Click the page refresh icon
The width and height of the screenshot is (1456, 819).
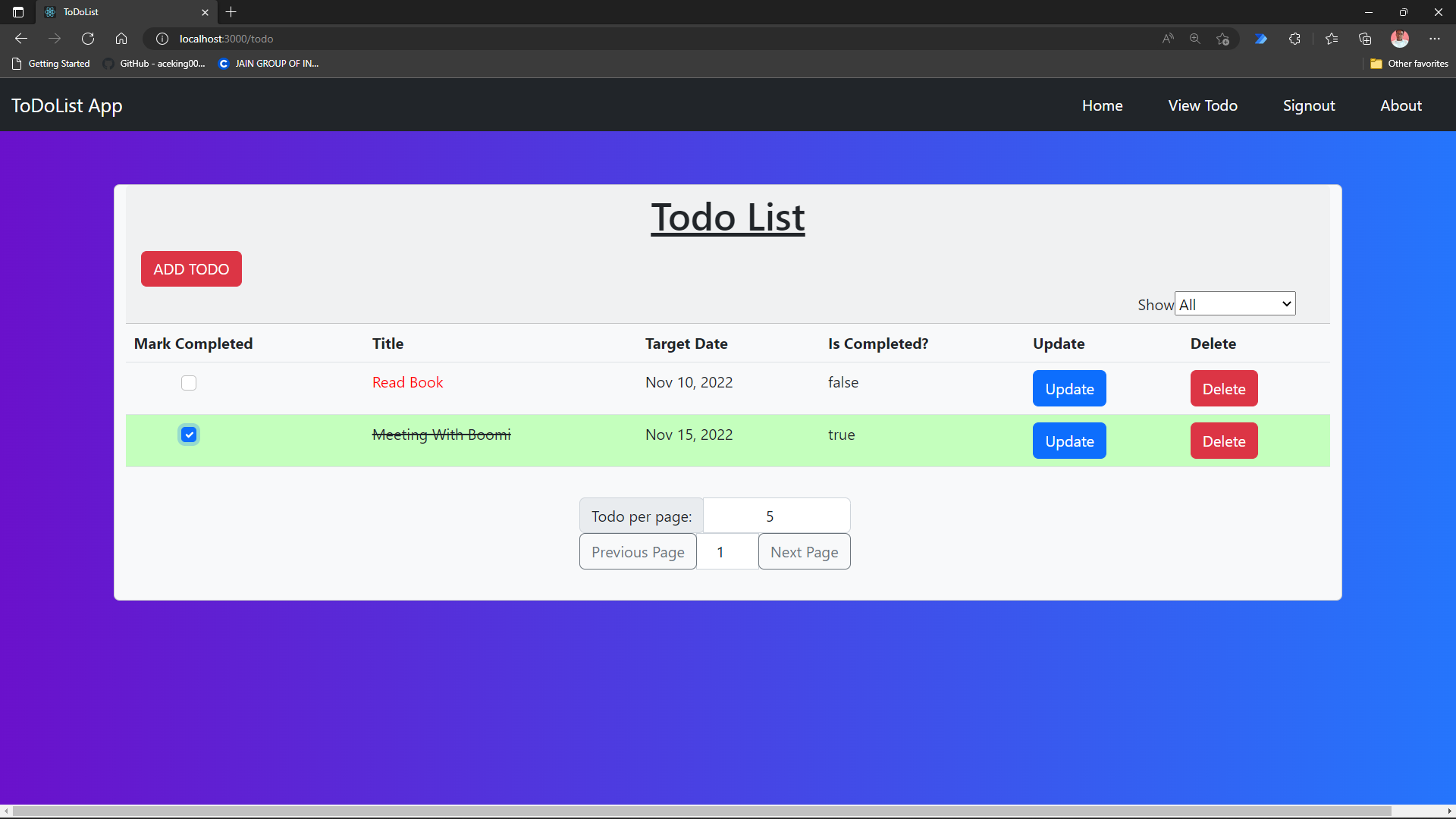88,39
